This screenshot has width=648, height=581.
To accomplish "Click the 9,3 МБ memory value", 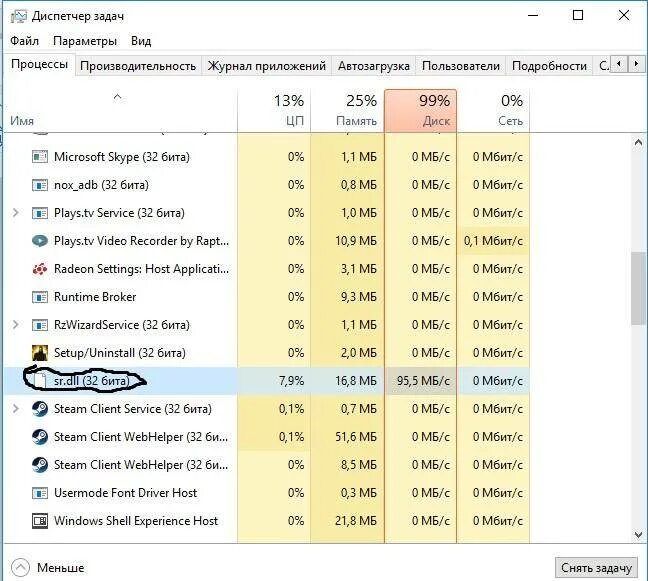I will pos(359,297).
